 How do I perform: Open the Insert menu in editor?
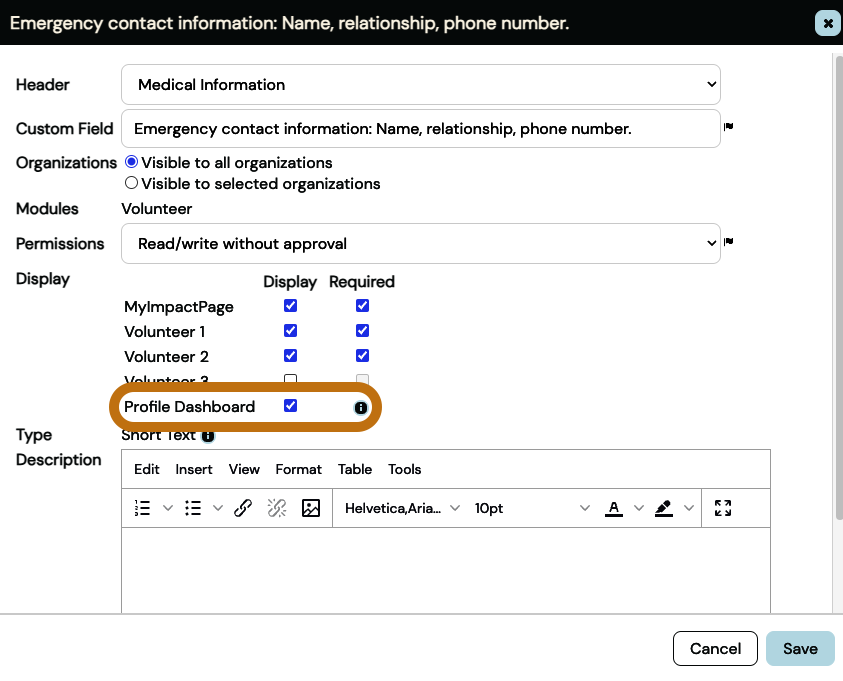pos(194,469)
